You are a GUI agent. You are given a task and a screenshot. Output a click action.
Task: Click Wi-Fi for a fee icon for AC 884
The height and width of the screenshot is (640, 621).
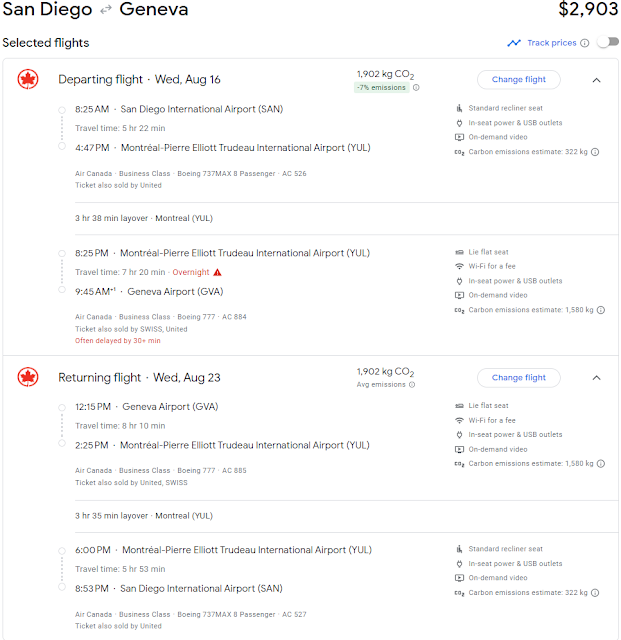459,266
